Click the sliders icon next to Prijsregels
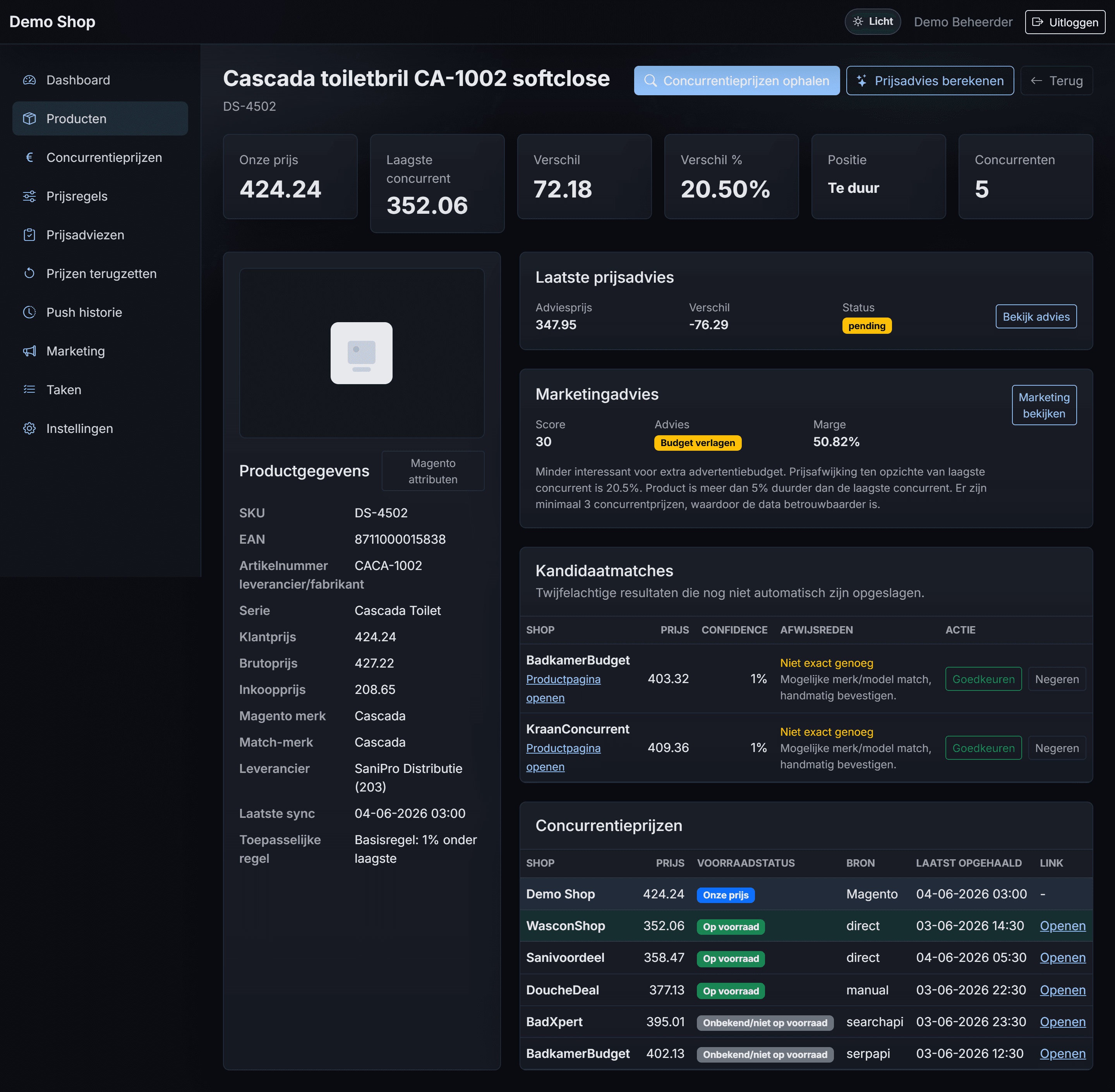The width and height of the screenshot is (1115, 1092). point(29,196)
